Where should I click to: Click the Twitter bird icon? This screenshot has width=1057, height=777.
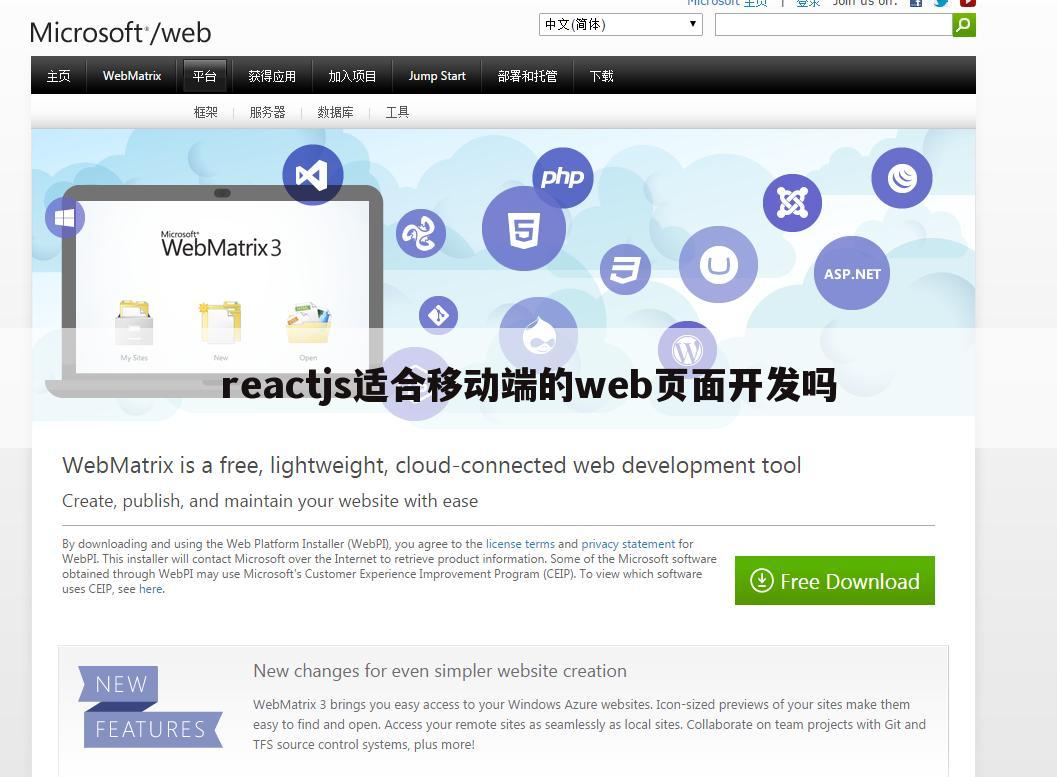tap(940, 4)
